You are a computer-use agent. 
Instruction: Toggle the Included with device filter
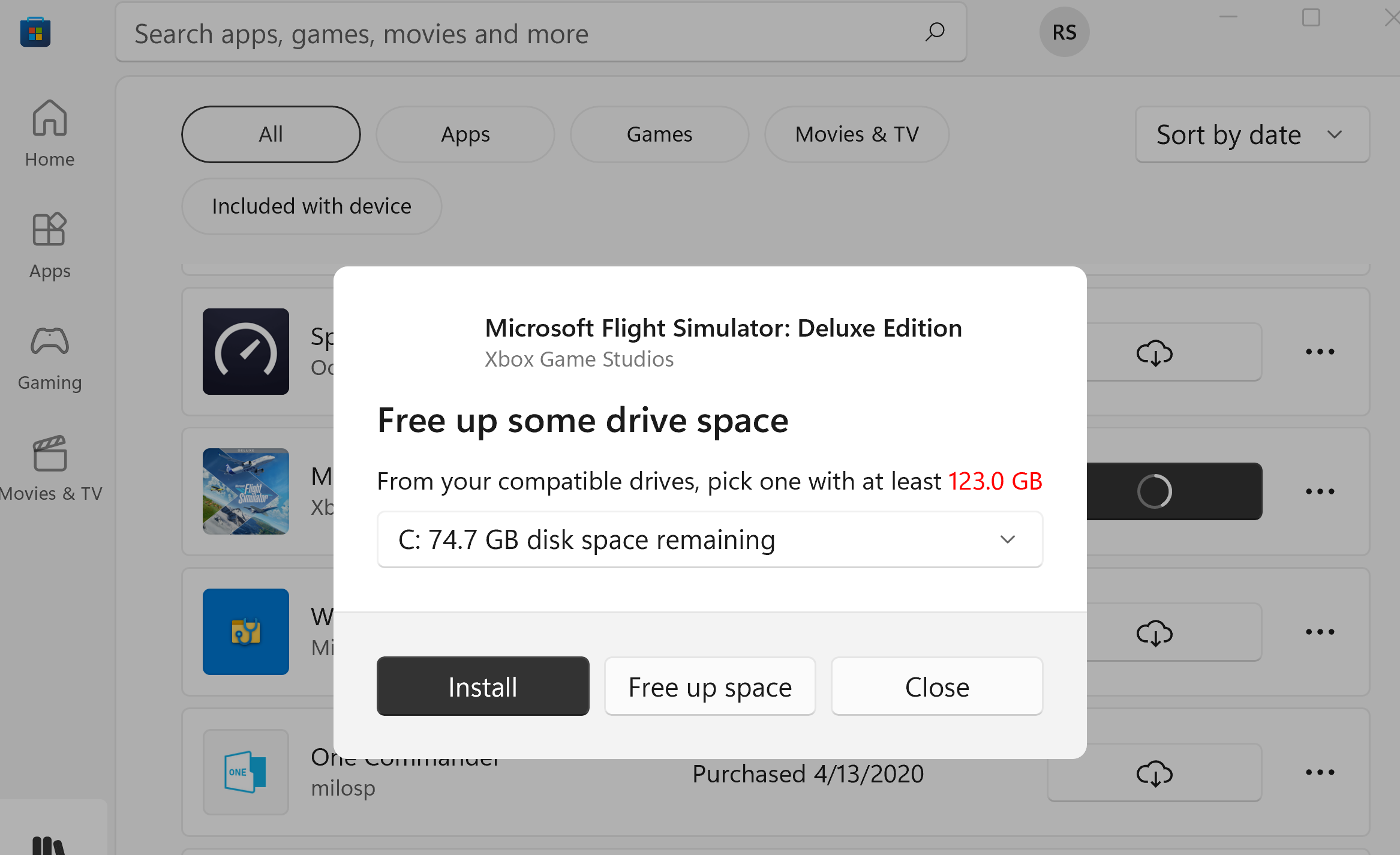(x=311, y=206)
